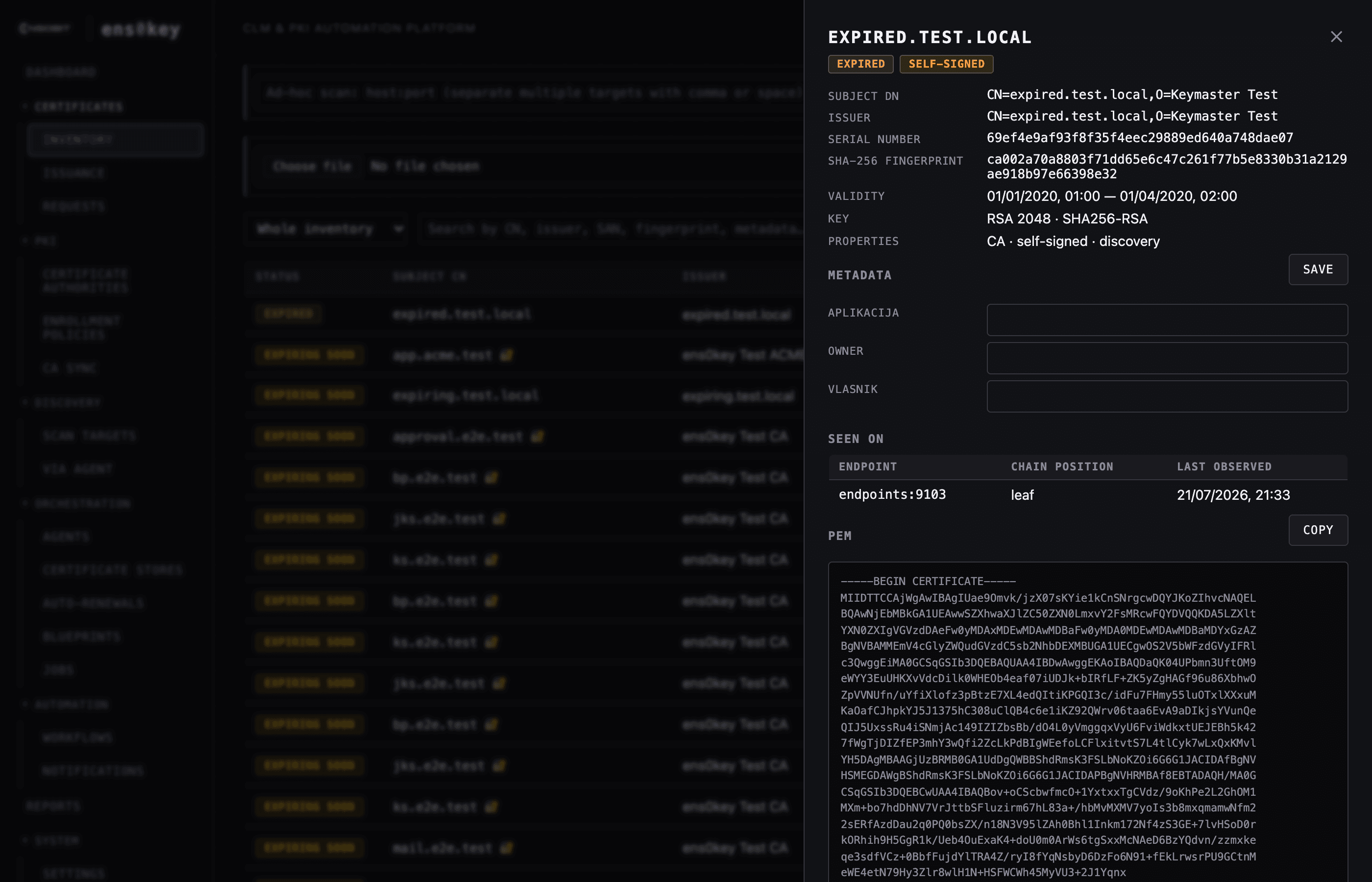The height and width of the screenshot is (882, 1372).
Task: Select the expiring.test.local background row
Action: 524,396
